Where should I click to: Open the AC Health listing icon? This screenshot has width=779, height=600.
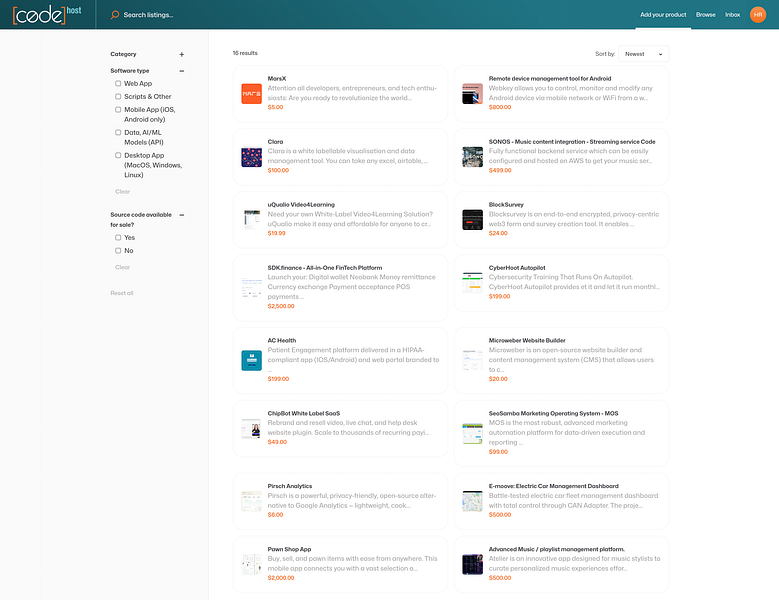(x=251, y=360)
